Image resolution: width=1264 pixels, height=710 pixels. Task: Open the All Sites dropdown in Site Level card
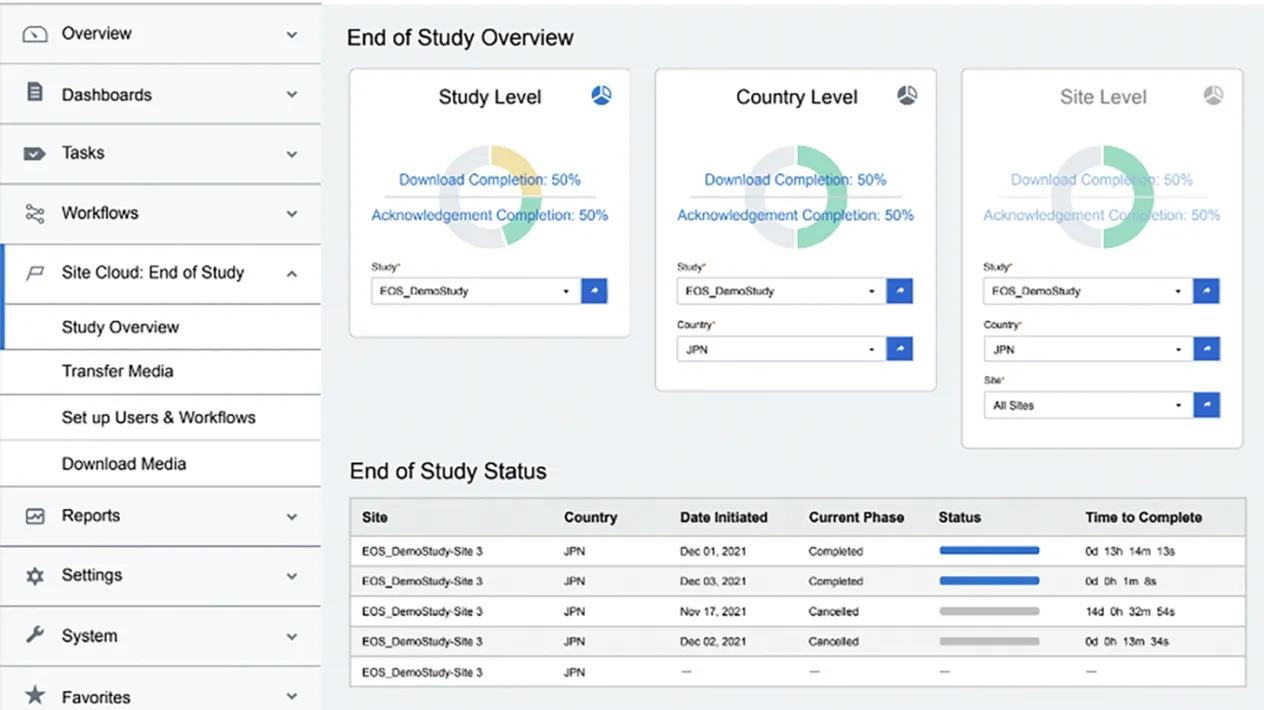1086,405
